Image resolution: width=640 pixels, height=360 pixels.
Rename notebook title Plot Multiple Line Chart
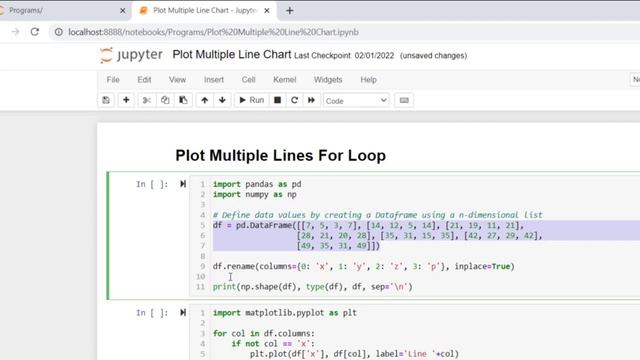(x=231, y=55)
